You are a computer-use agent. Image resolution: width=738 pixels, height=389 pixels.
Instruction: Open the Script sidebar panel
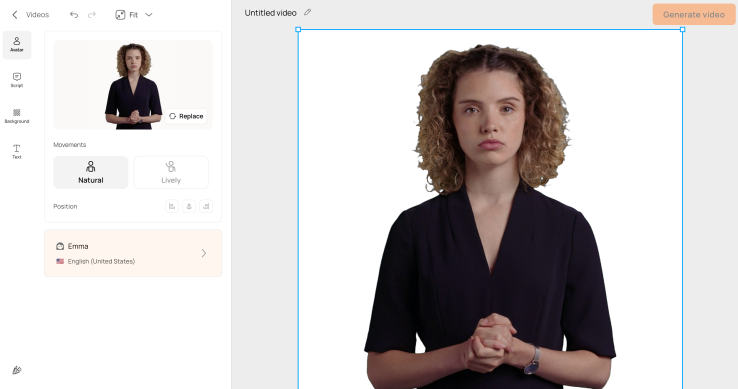[17, 80]
